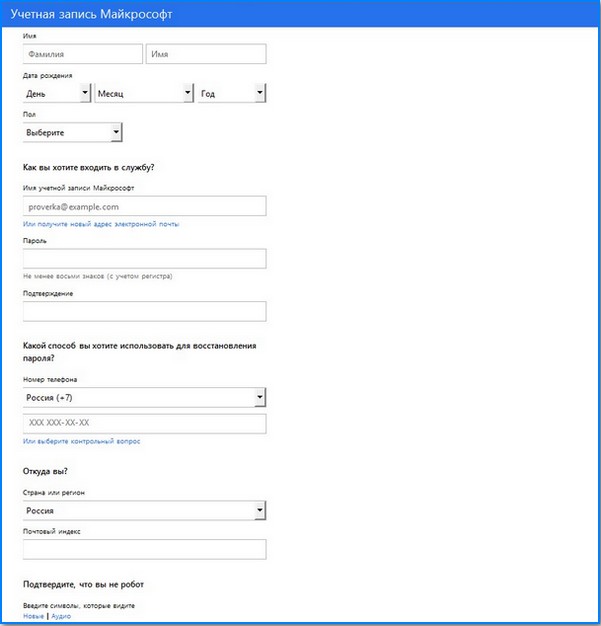Click the 'Номер телефона' field label
This screenshot has height=626, width=601.
pyautogui.click(x=50, y=380)
